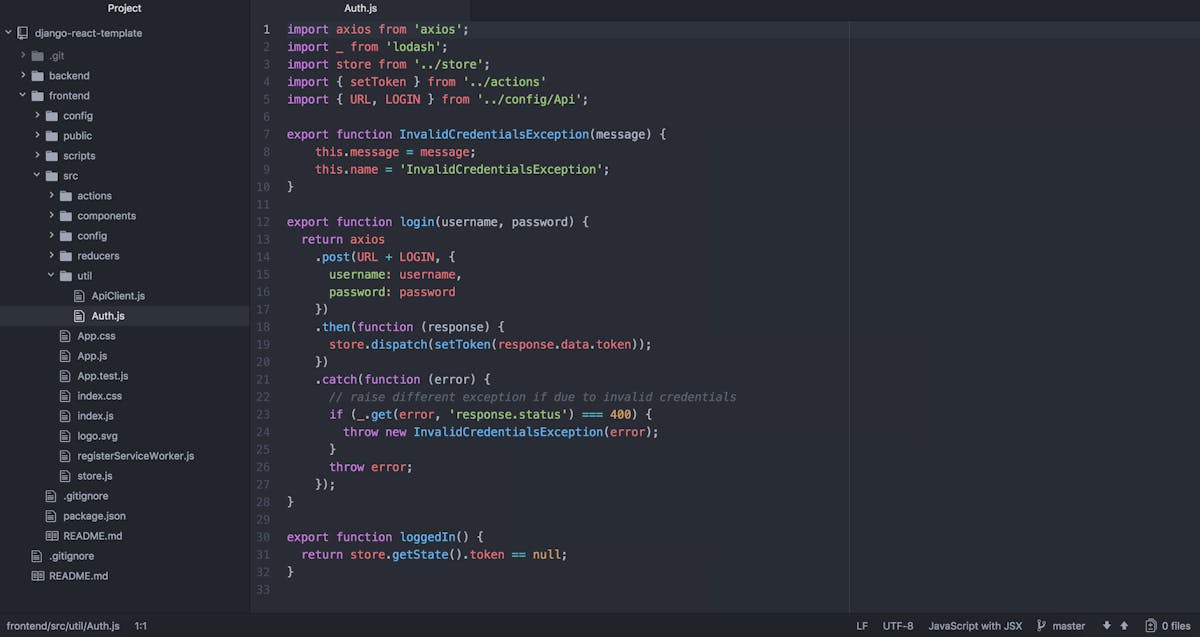Click the django-react-template repo icon
The image size is (1200, 637).
(x=23, y=33)
